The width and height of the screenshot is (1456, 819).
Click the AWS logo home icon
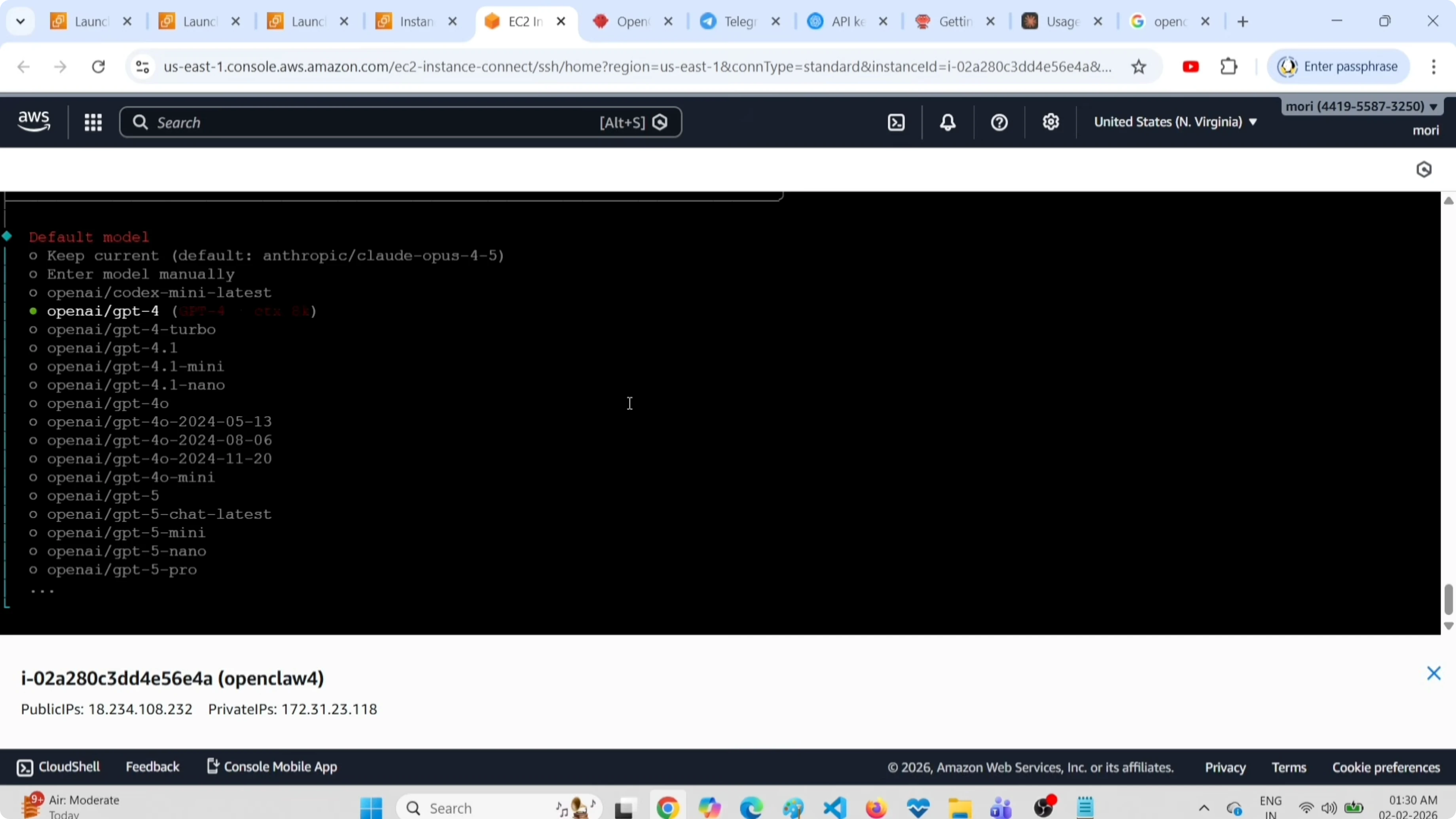pos(34,121)
